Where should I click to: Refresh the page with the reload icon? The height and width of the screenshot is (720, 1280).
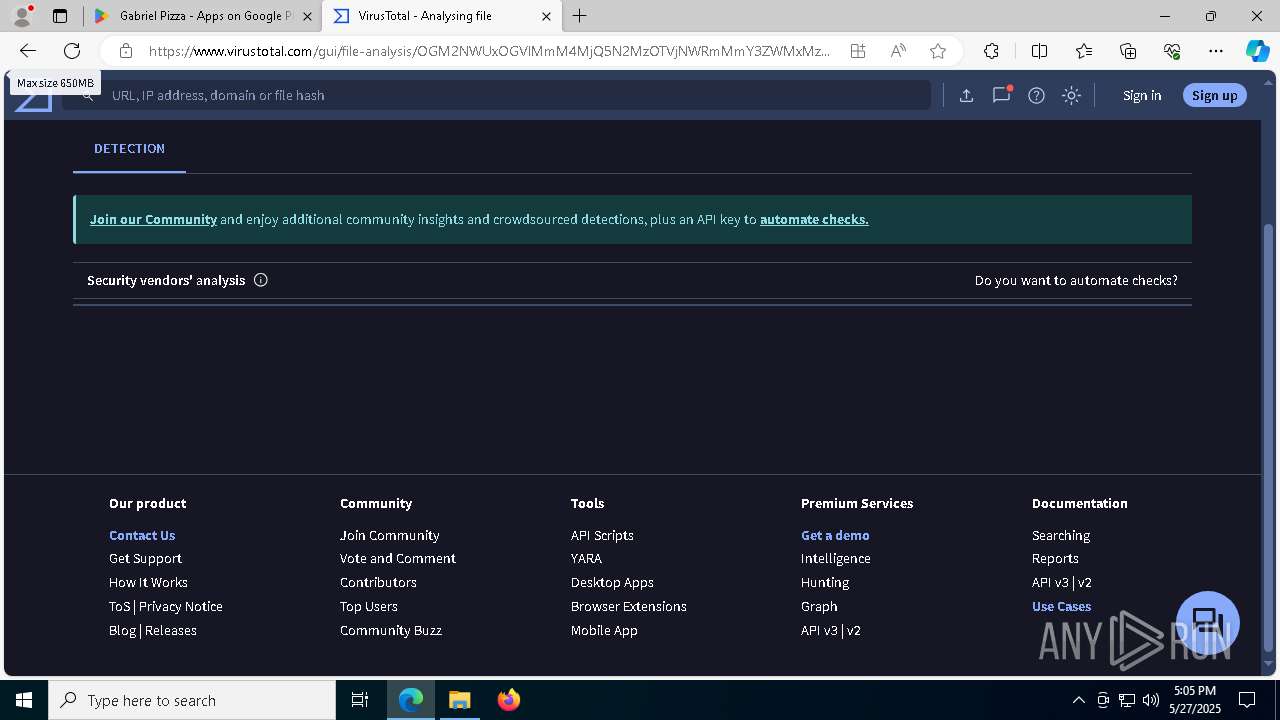(x=72, y=51)
